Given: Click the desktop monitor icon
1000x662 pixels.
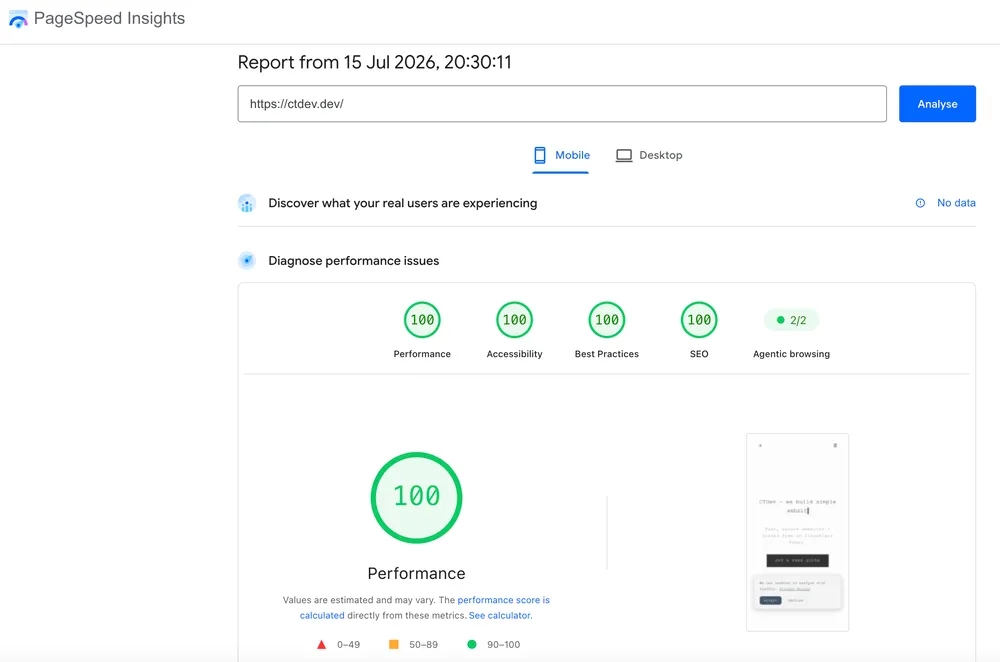Looking at the screenshot, I should point(624,156).
